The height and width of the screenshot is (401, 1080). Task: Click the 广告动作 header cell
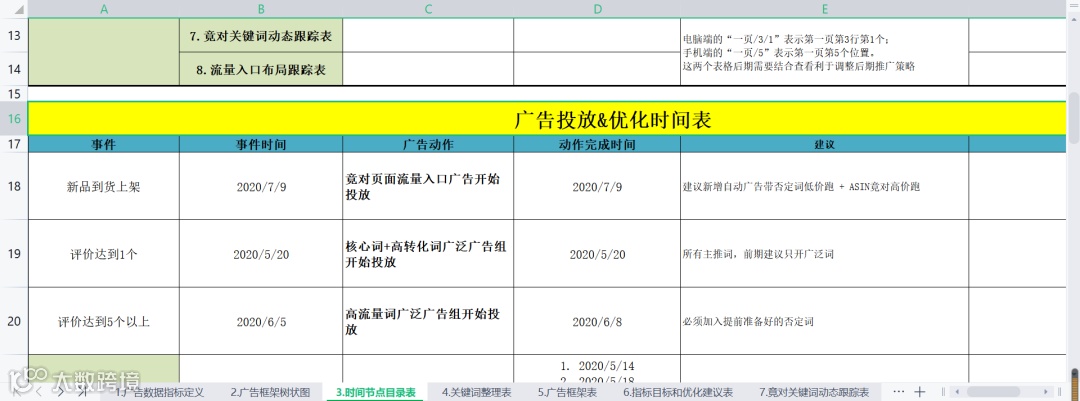(x=428, y=145)
